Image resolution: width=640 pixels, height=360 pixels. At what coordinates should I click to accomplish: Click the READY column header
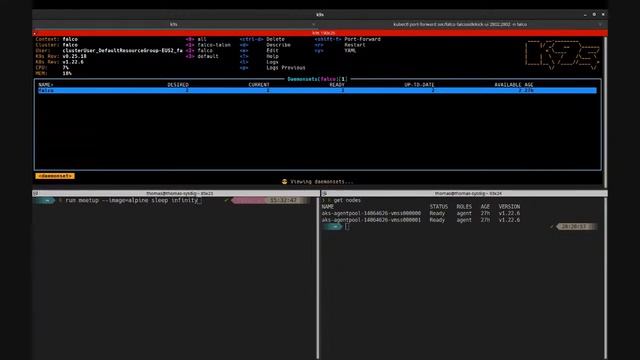coord(337,85)
